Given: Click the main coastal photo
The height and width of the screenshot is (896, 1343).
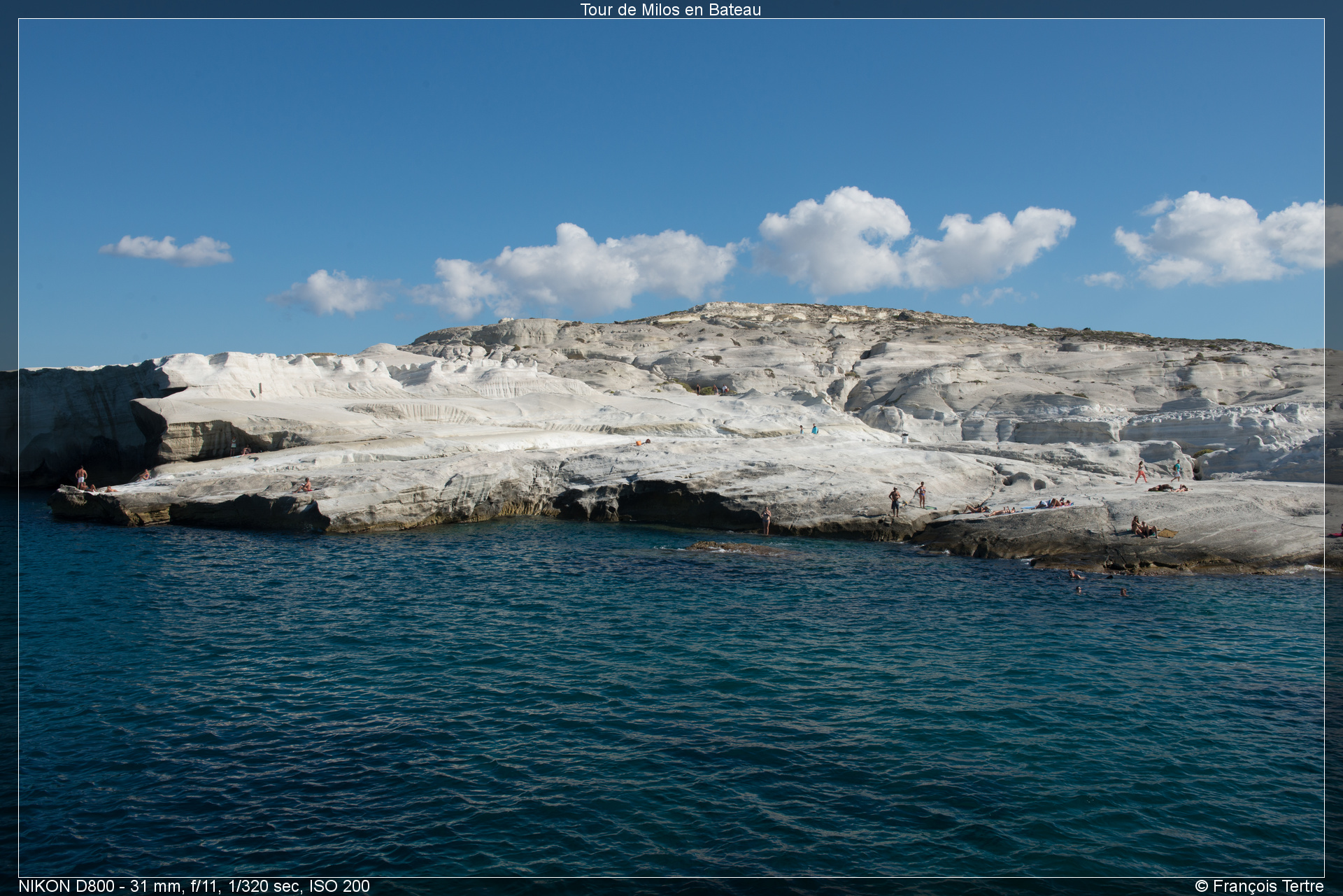Looking at the screenshot, I should tap(671, 448).
